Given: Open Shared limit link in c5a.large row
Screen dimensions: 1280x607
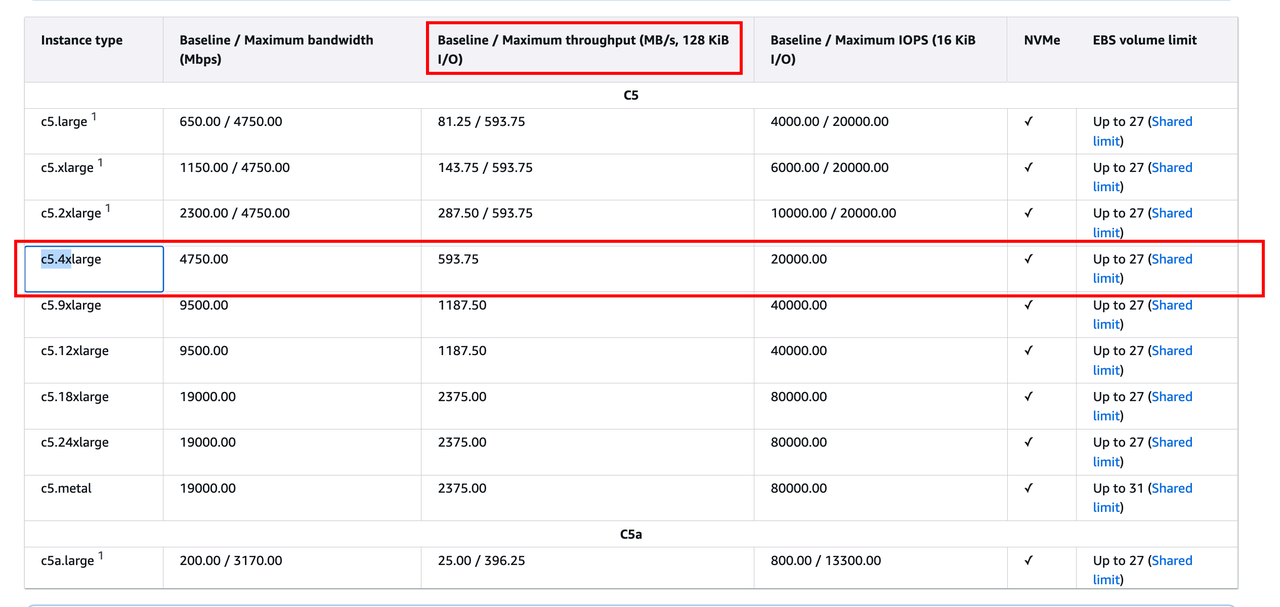Looking at the screenshot, I should [x=1171, y=561].
